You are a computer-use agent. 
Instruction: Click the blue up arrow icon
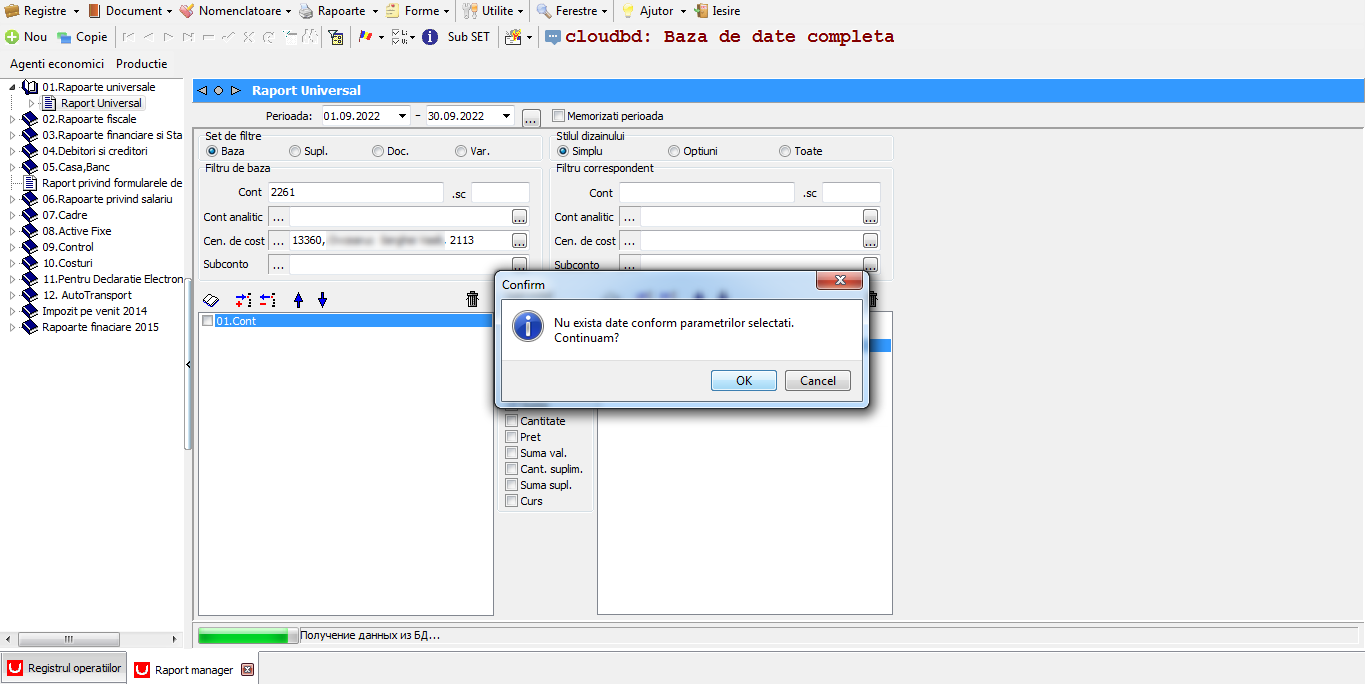pyautogui.click(x=298, y=299)
